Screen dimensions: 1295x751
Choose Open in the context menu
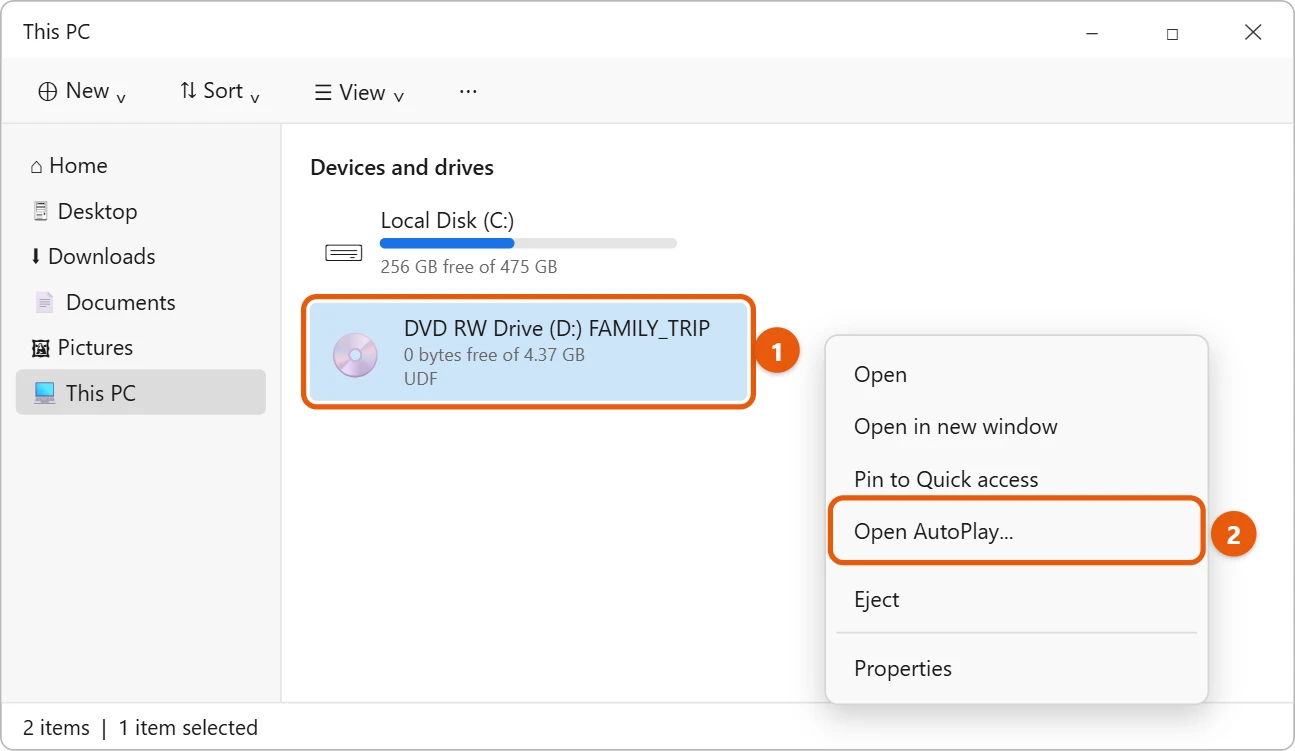pos(1017,375)
